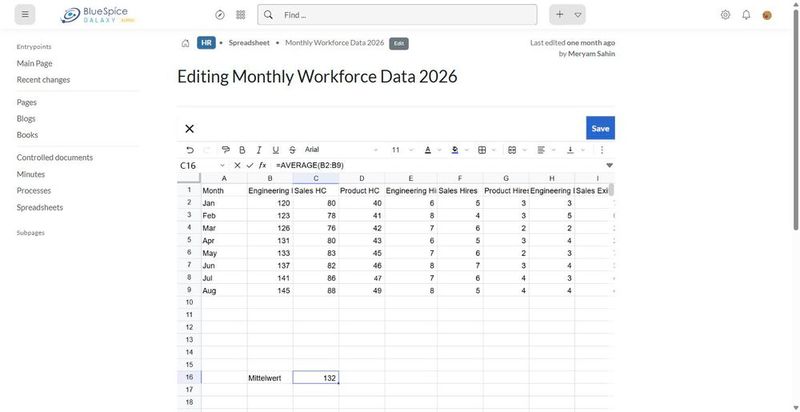This screenshot has width=800, height=412.
Task: Open the toolbar more options menu
Action: tap(602, 150)
